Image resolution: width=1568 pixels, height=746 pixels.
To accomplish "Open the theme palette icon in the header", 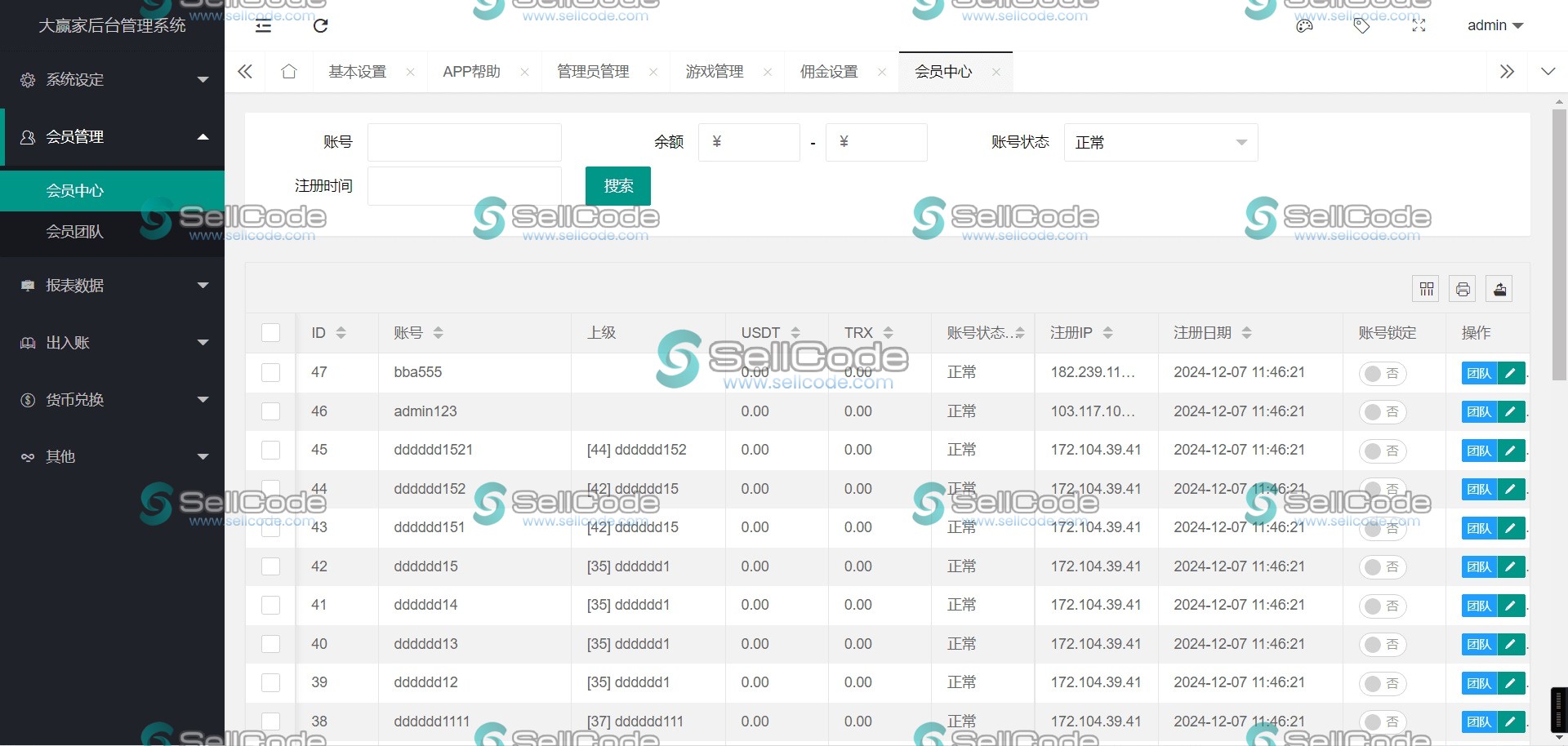I will (1304, 25).
